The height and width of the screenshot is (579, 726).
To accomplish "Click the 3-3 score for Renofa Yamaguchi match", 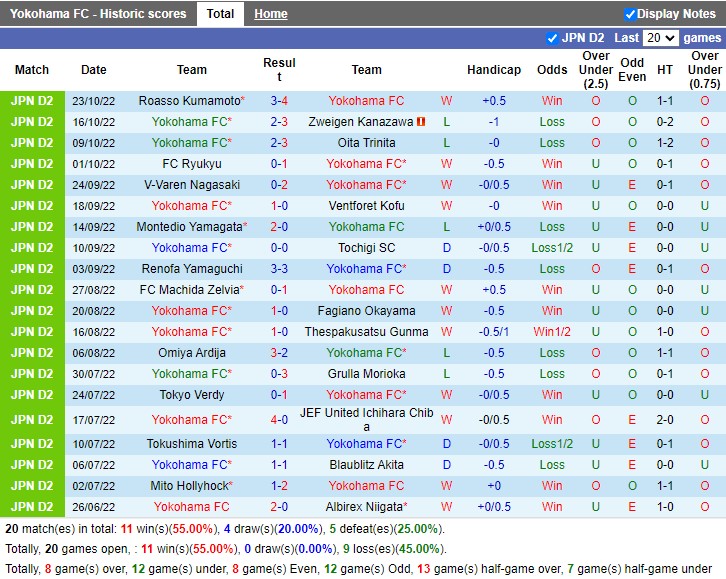I will [279, 269].
